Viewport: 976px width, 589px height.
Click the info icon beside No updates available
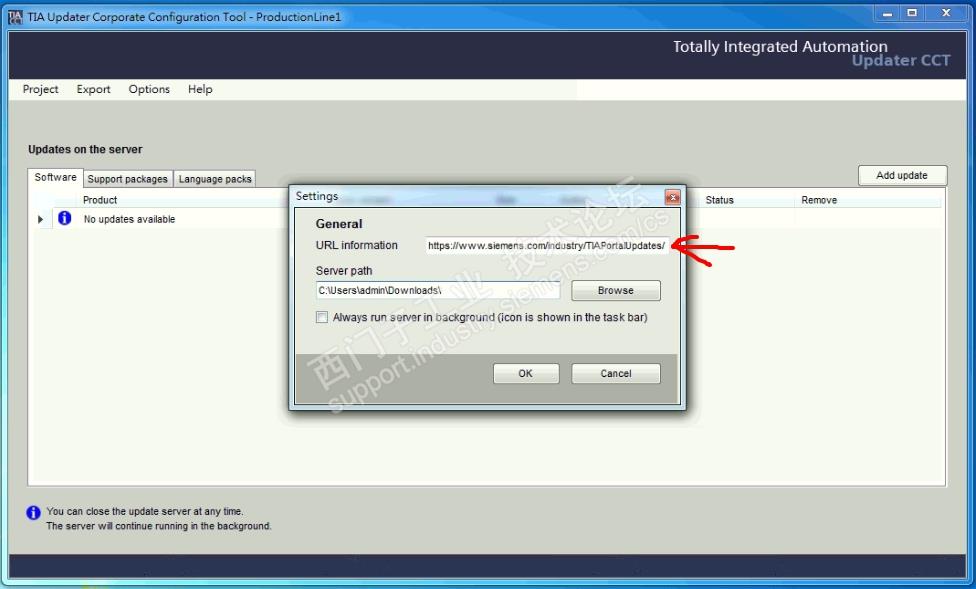65,218
